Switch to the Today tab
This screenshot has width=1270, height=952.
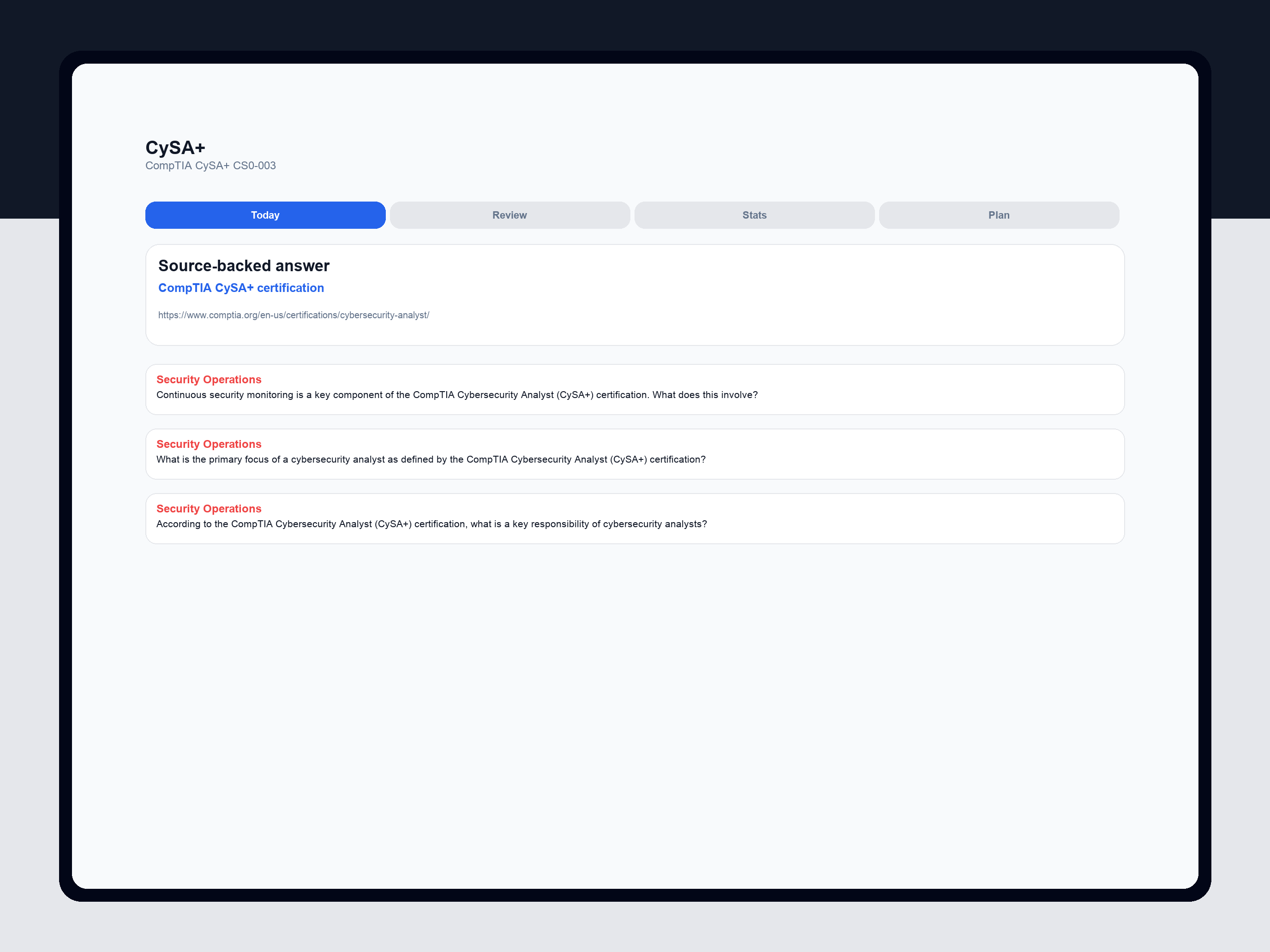(x=265, y=215)
